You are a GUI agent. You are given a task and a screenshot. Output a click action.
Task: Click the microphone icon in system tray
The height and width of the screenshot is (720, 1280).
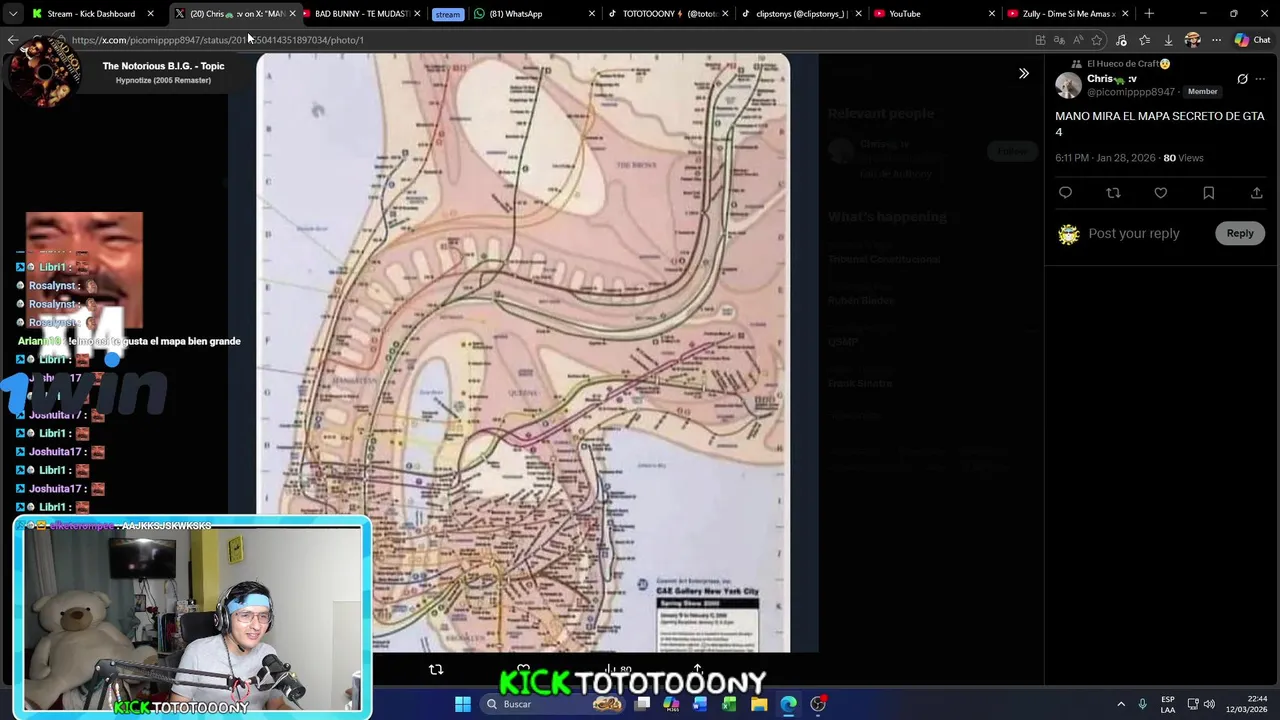click(1143, 704)
